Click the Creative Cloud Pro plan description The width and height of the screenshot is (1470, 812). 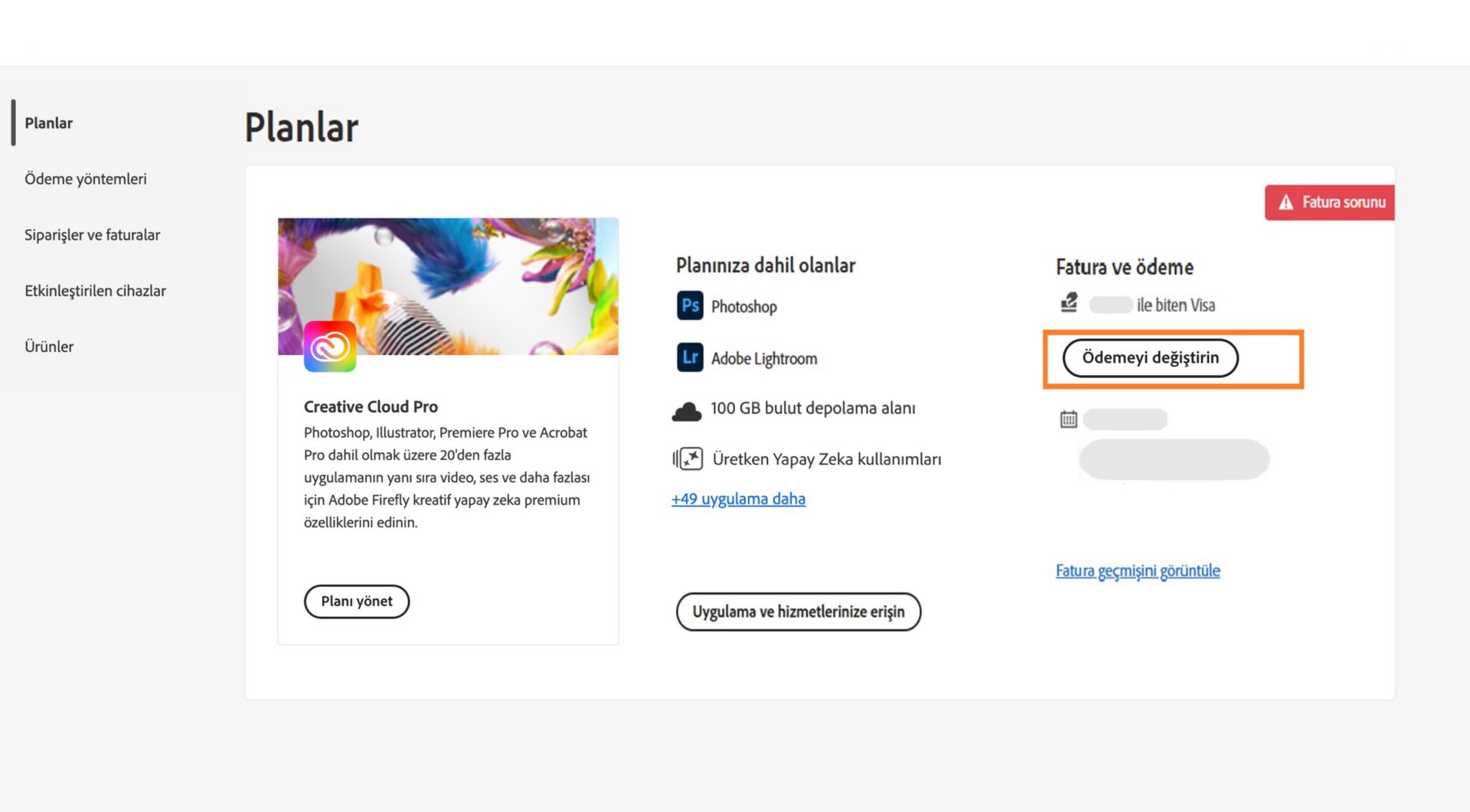click(447, 478)
